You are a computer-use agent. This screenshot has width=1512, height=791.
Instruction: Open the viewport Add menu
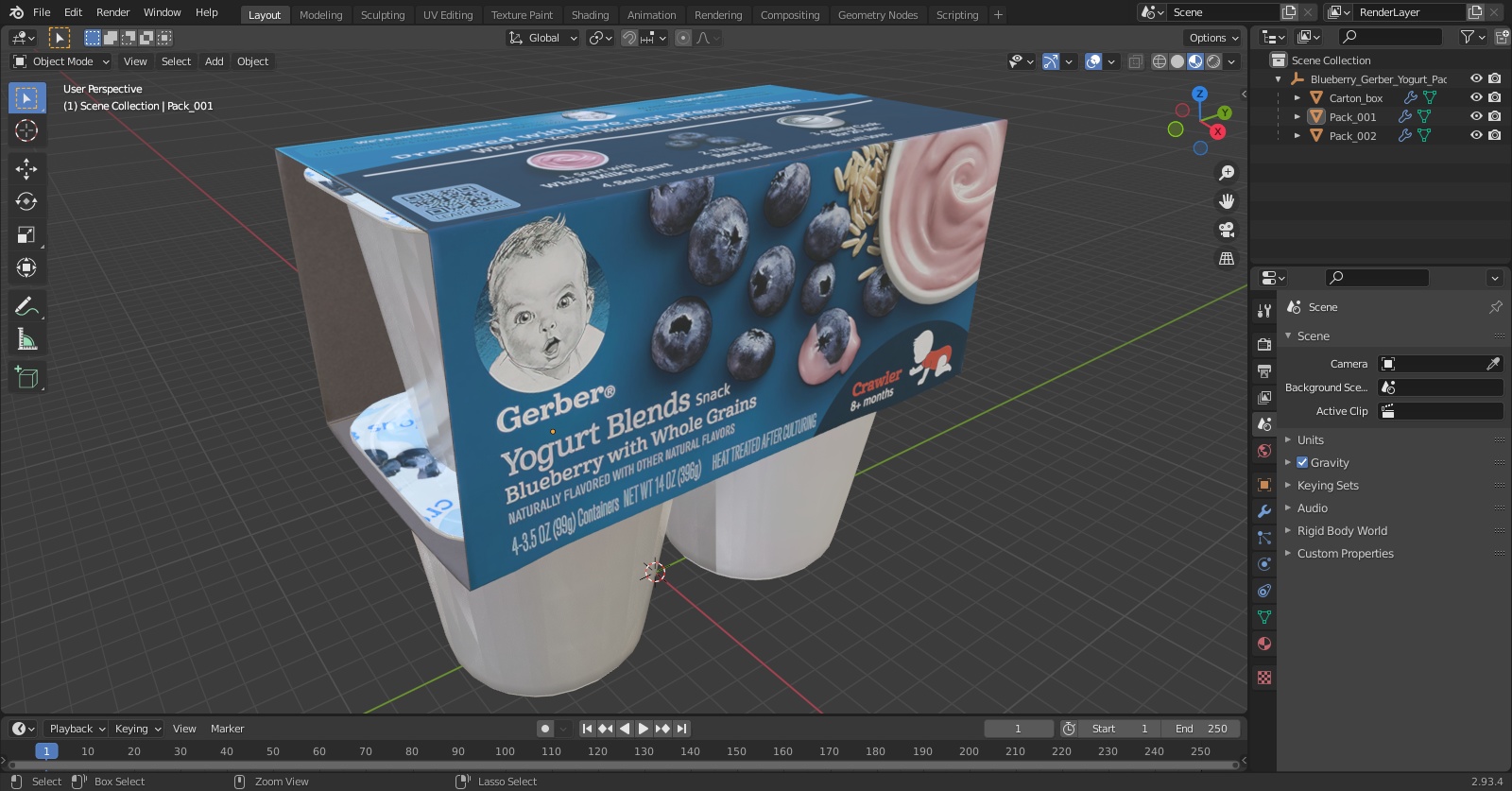[215, 61]
